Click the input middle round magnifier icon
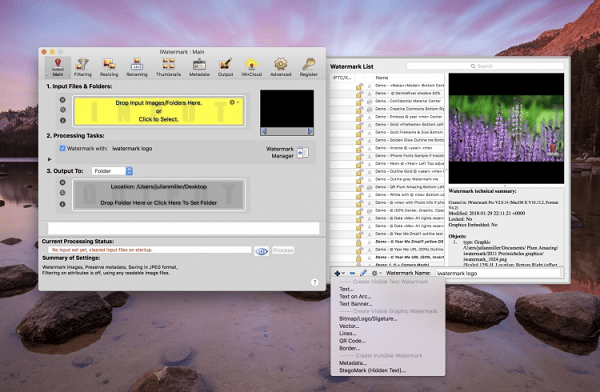Screen dimensions: 600x392 (x=62, y=110)
